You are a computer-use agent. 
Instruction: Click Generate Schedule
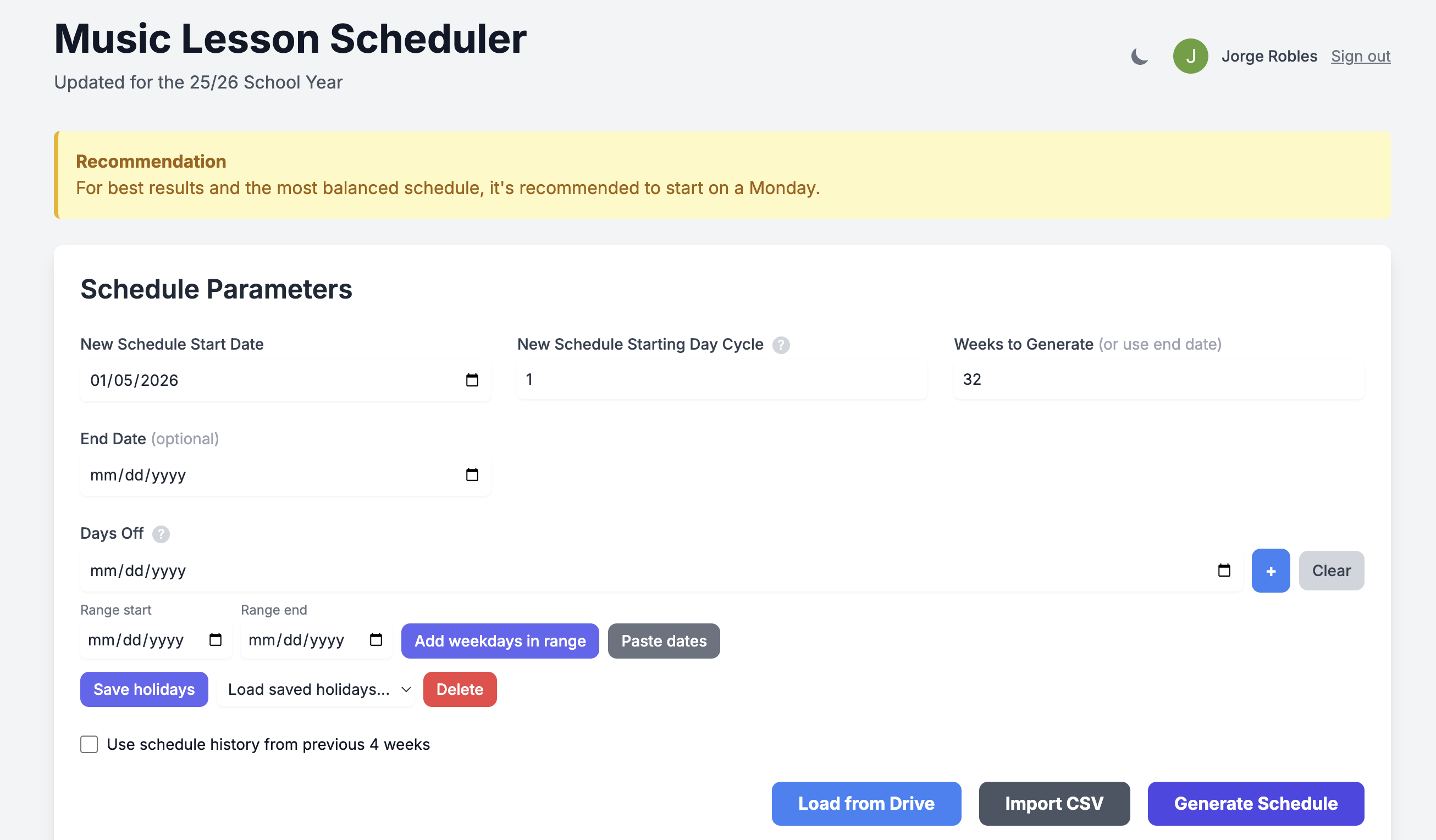[1255, 804]
